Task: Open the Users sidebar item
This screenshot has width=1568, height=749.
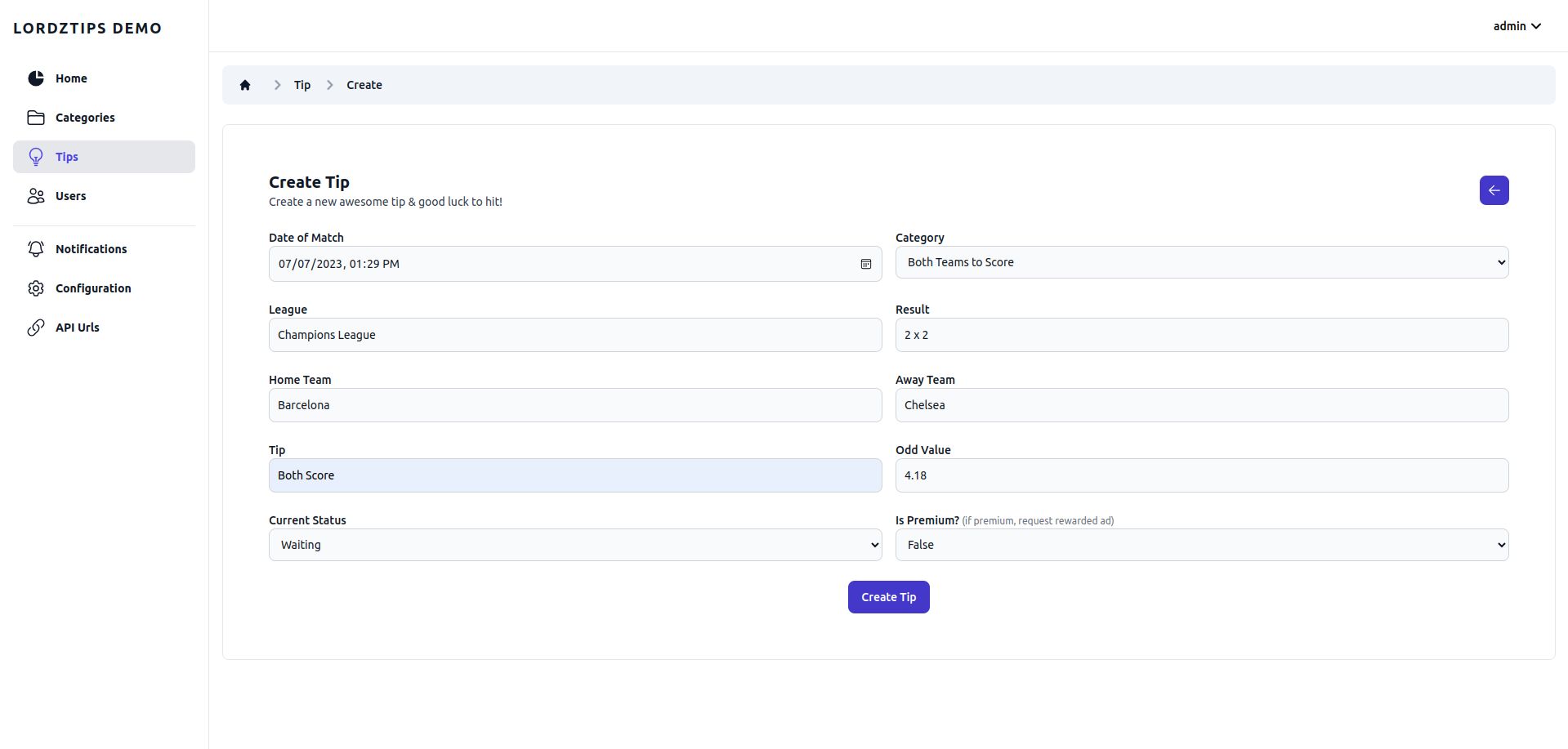Action: [x=71, y=196]
